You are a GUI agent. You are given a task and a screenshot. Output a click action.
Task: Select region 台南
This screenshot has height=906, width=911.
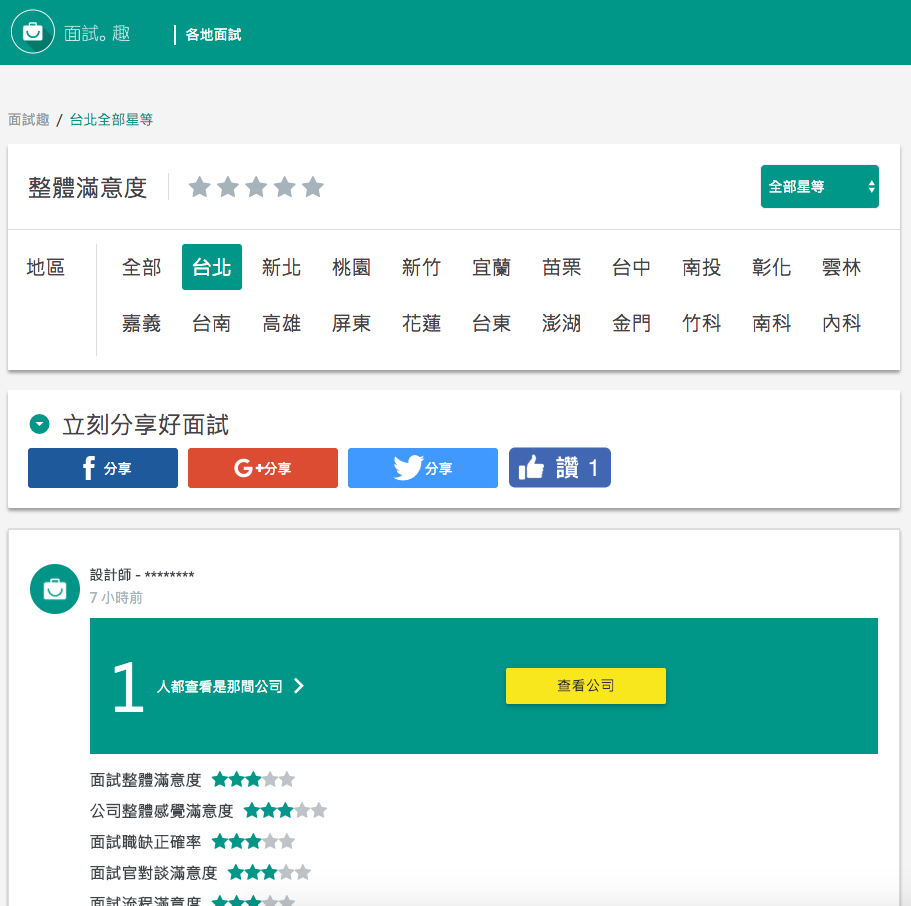click(x=211, y=323)
